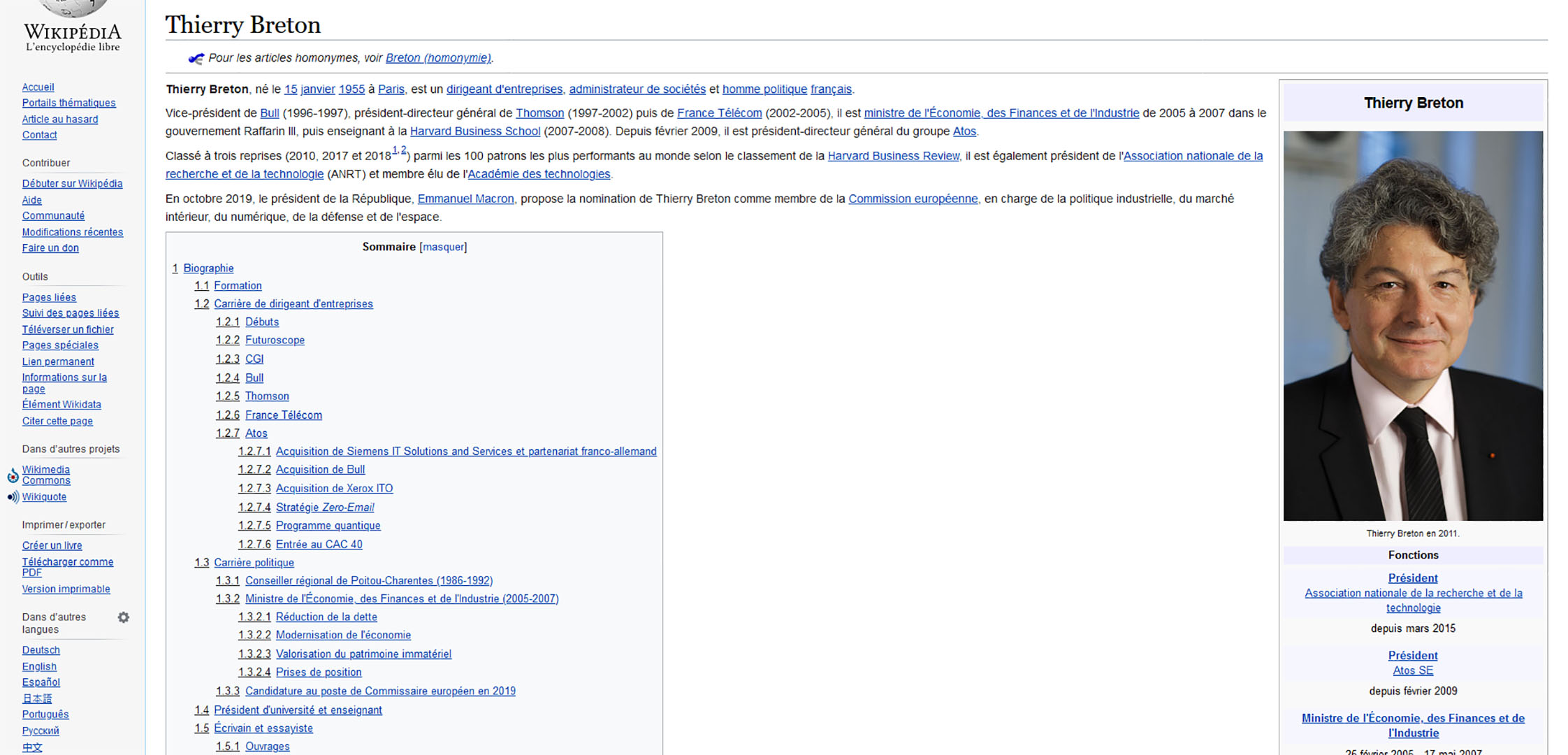The image size is (1568, 755).
Task: Click the homonymy disambiguation icon
Action: (196, 59)
